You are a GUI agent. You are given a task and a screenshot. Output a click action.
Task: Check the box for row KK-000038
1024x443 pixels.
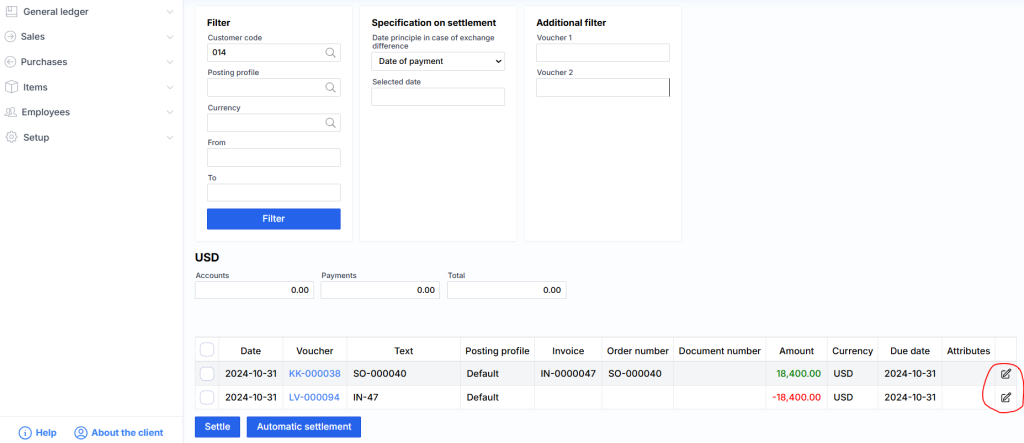click(x=207, y=373)
